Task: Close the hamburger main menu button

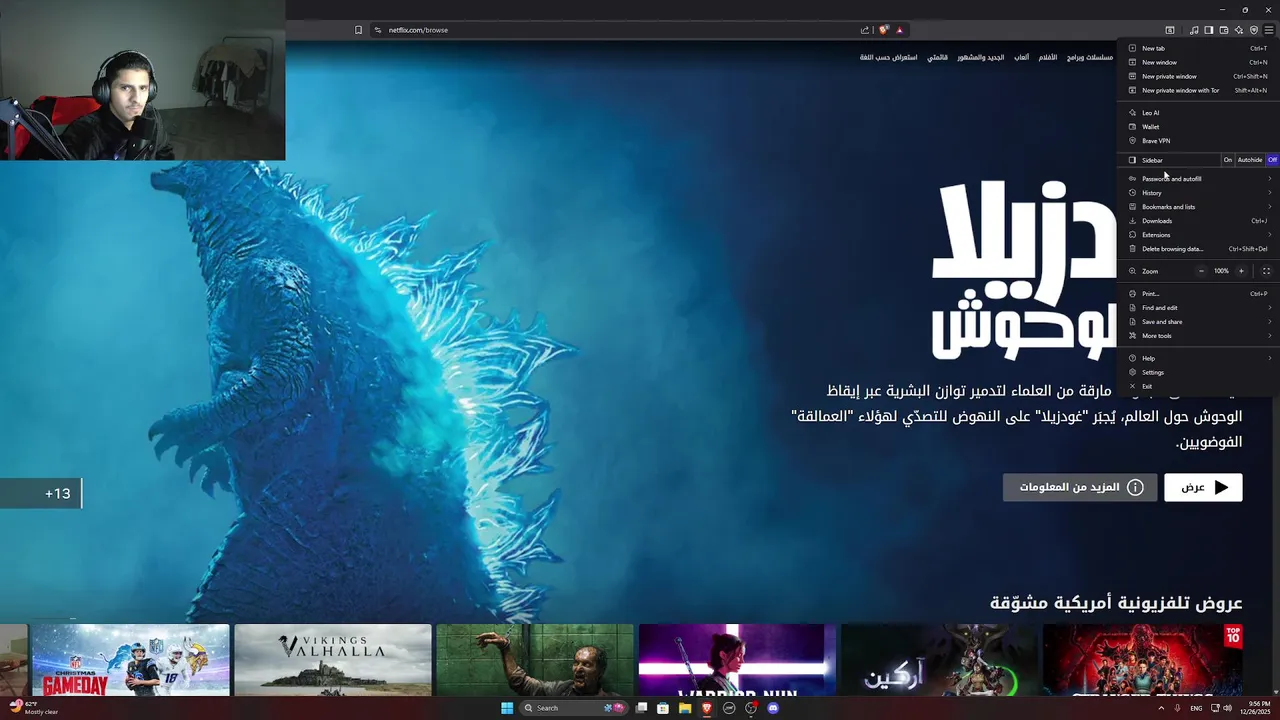Action: [x=1268, y=30]
